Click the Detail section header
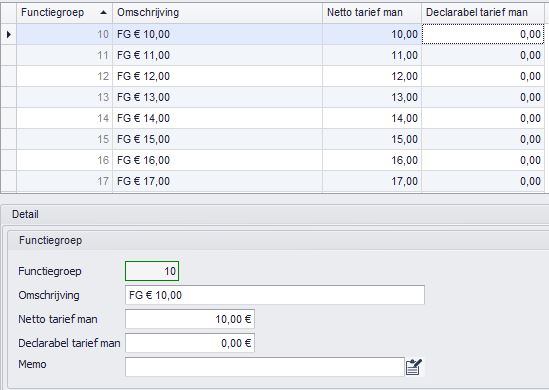 (x=274, y=214)
